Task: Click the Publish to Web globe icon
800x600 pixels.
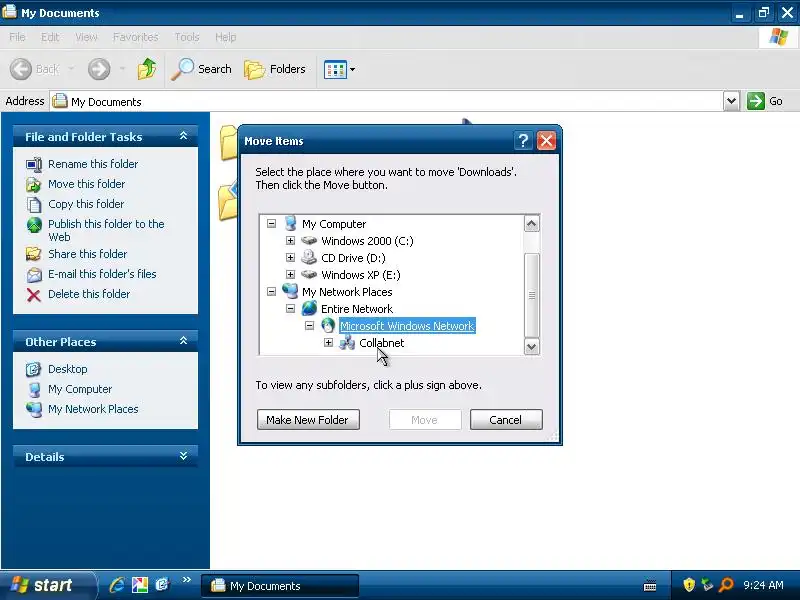Action: point(34,225)
